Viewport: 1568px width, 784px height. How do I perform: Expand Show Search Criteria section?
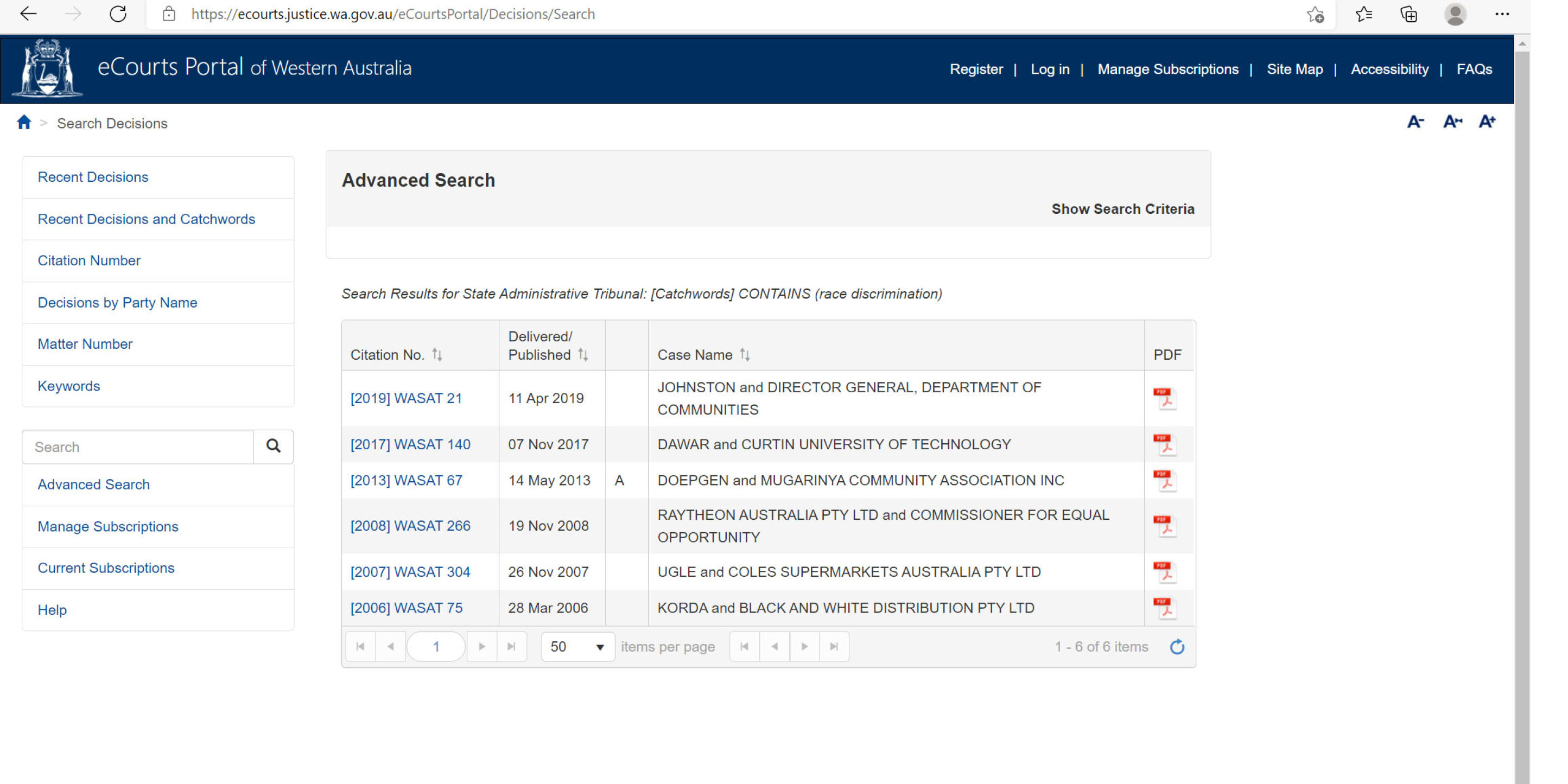(1122, 209)
